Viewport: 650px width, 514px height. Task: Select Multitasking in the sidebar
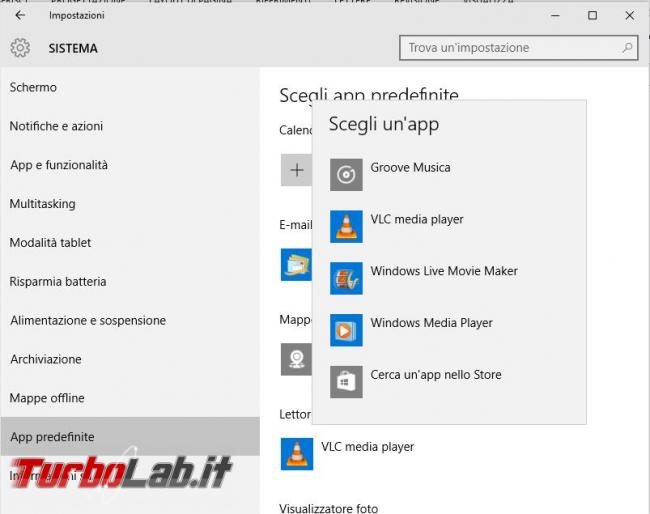130,204
